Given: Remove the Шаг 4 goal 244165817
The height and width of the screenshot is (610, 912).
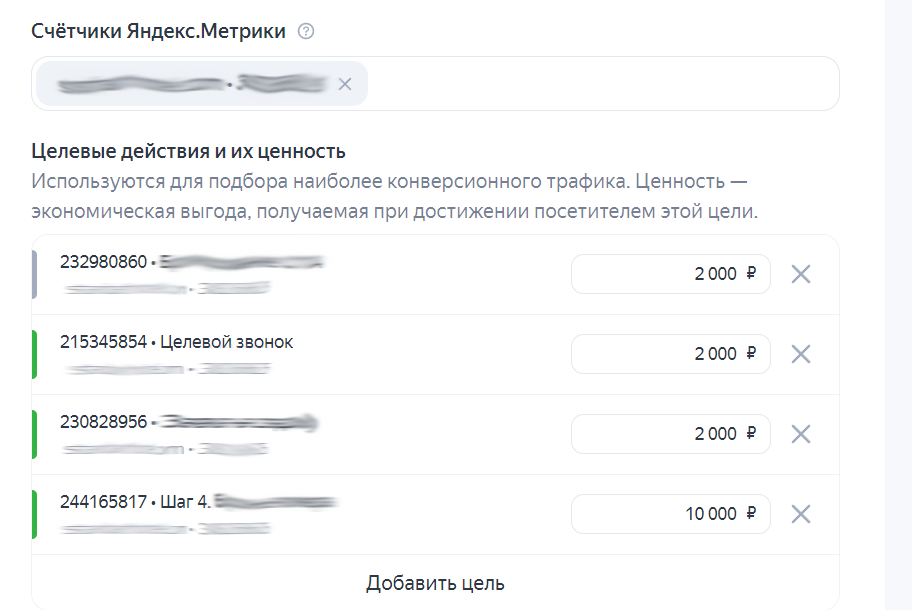Looking at the screenshot, I should click(800, 514).
